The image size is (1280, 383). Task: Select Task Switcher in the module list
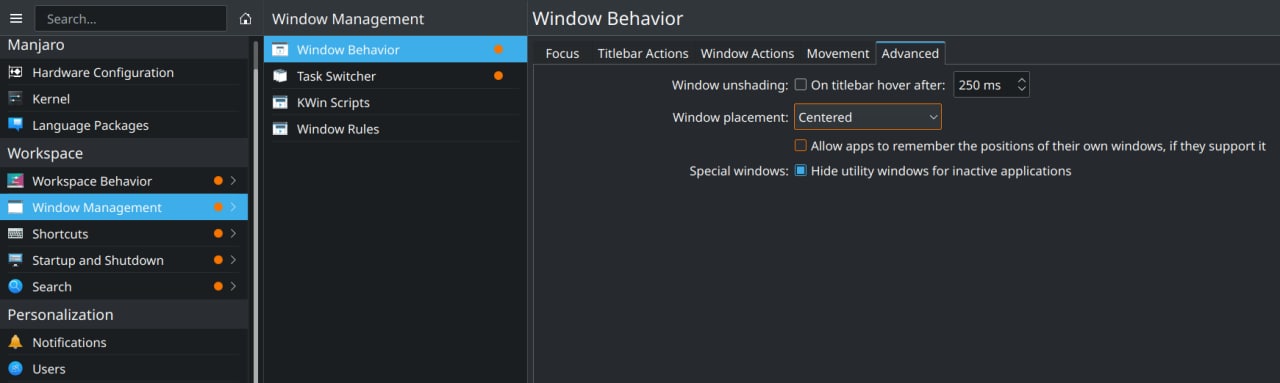point(395,76)
